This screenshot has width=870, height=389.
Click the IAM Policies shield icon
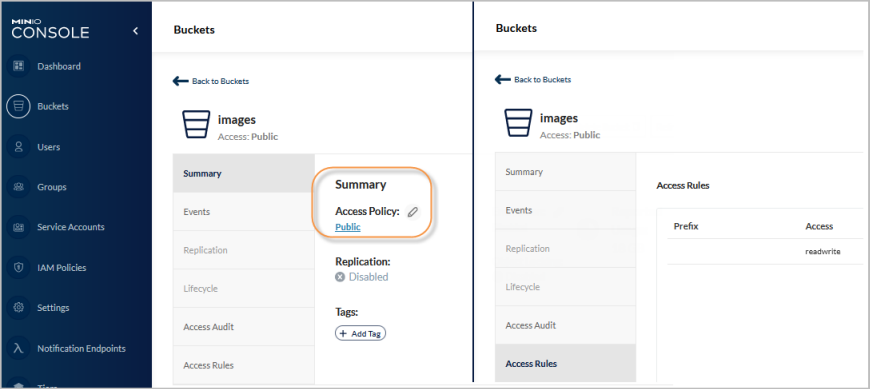point(18,267)
